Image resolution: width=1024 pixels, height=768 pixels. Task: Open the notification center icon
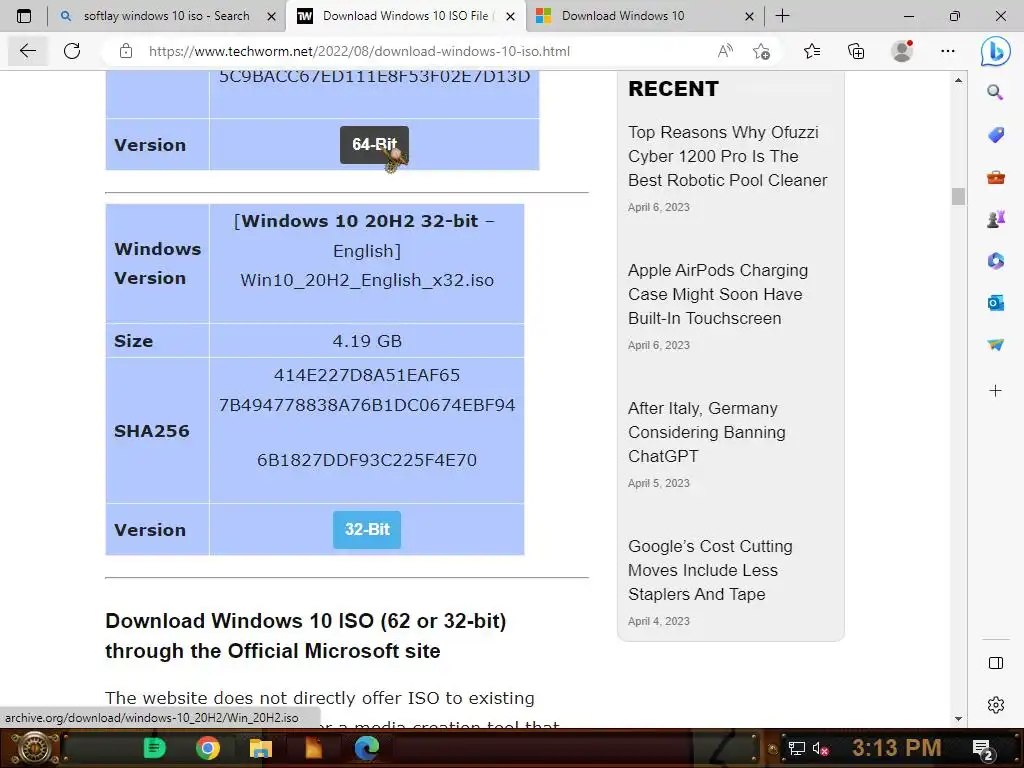pyautogui.click(x=982, y=749)
